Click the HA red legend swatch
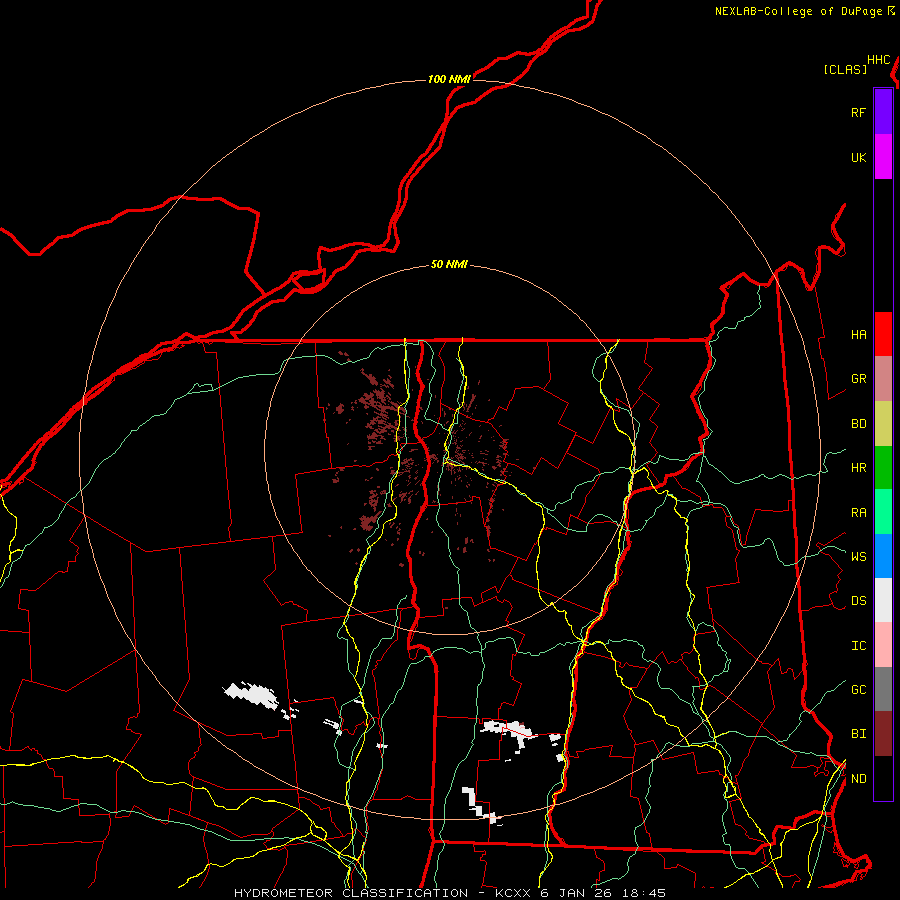The image size is (900, 900). [x=883, y=334]
